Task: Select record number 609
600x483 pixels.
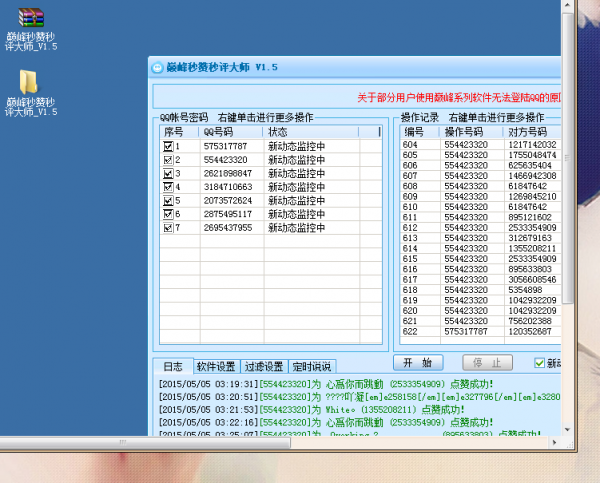Action: coord(410,196)
